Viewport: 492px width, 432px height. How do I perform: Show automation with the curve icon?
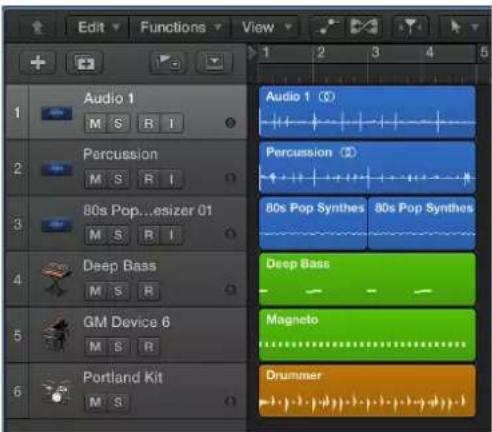327,27
